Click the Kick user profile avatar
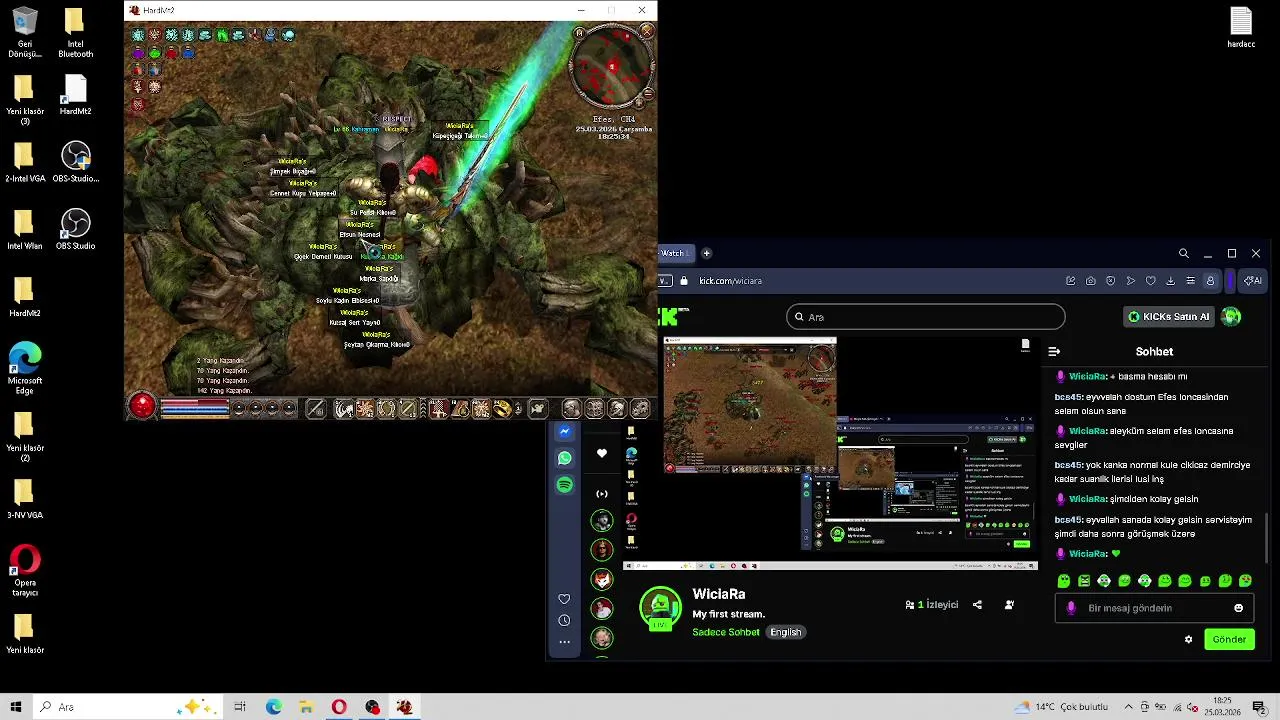The image size is (1280, 720). tap(1231, 317)
